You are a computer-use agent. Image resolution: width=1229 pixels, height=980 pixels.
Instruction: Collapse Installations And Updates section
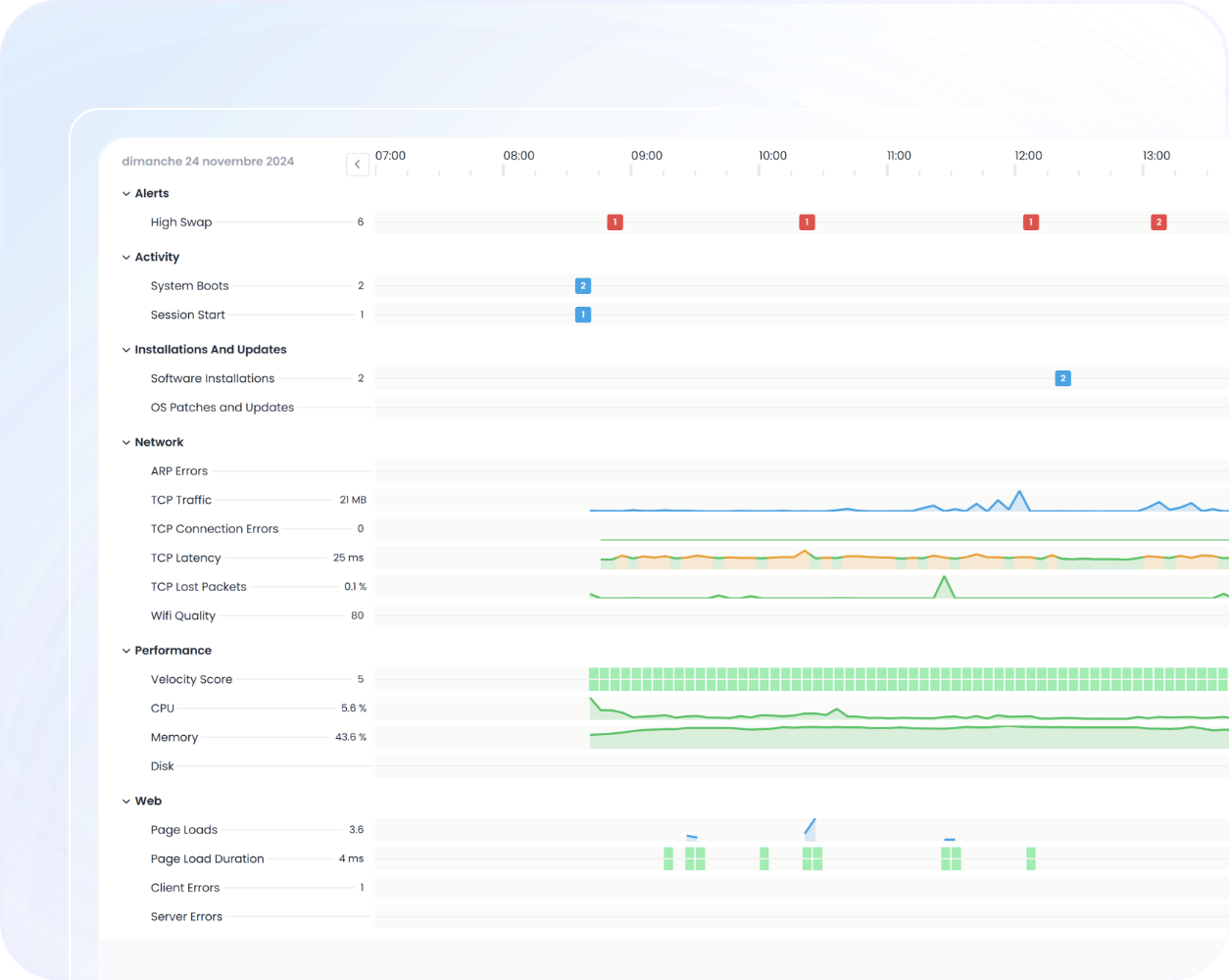[126, 350]
